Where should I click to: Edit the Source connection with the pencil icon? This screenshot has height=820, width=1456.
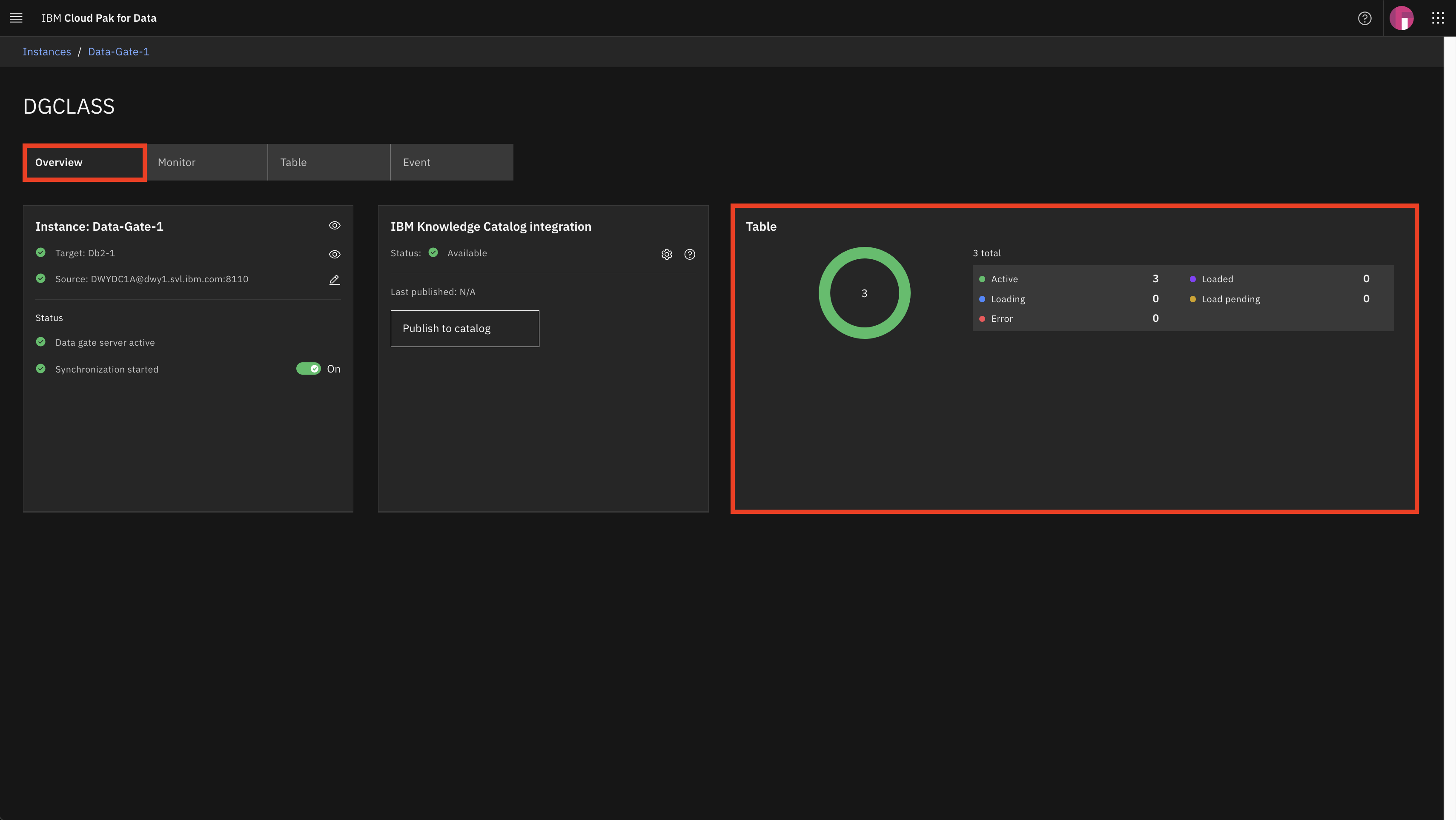335,279
